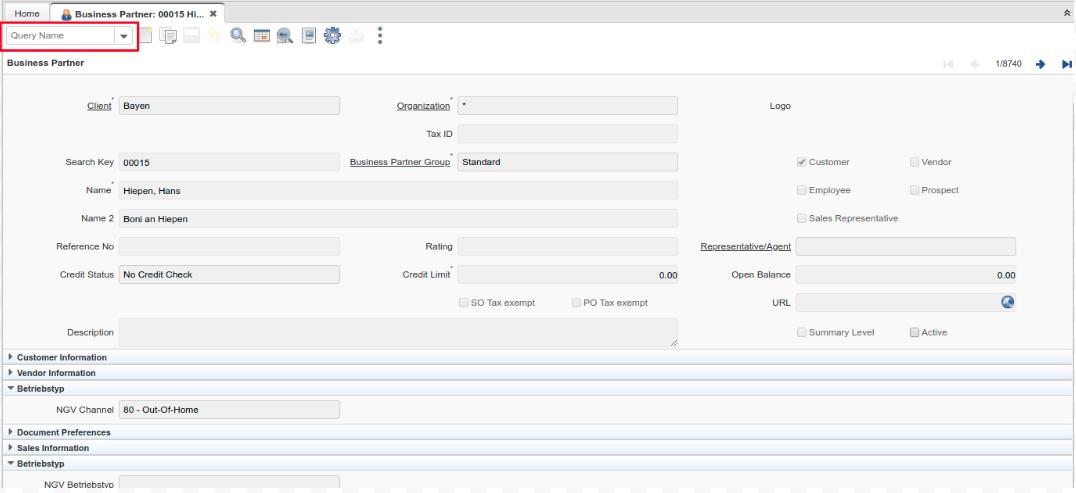Click the globe icon in URL field
The height and width of the screenshot is (493, 1076).
(x=1007, y=302)
